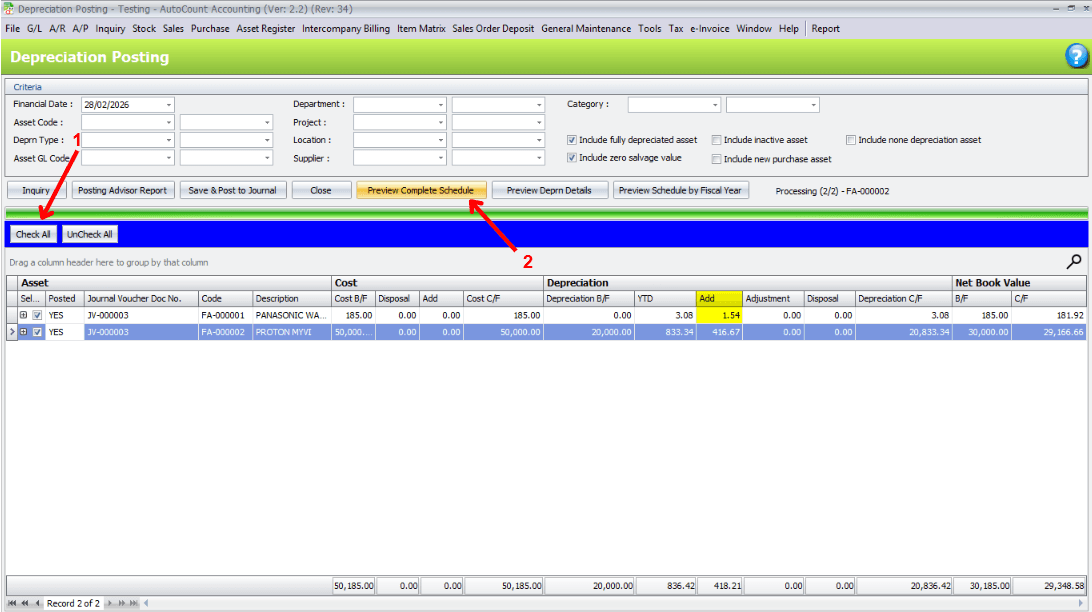Go to next record with the arrow icon
1092x612 pixels.
pos(109,603)
